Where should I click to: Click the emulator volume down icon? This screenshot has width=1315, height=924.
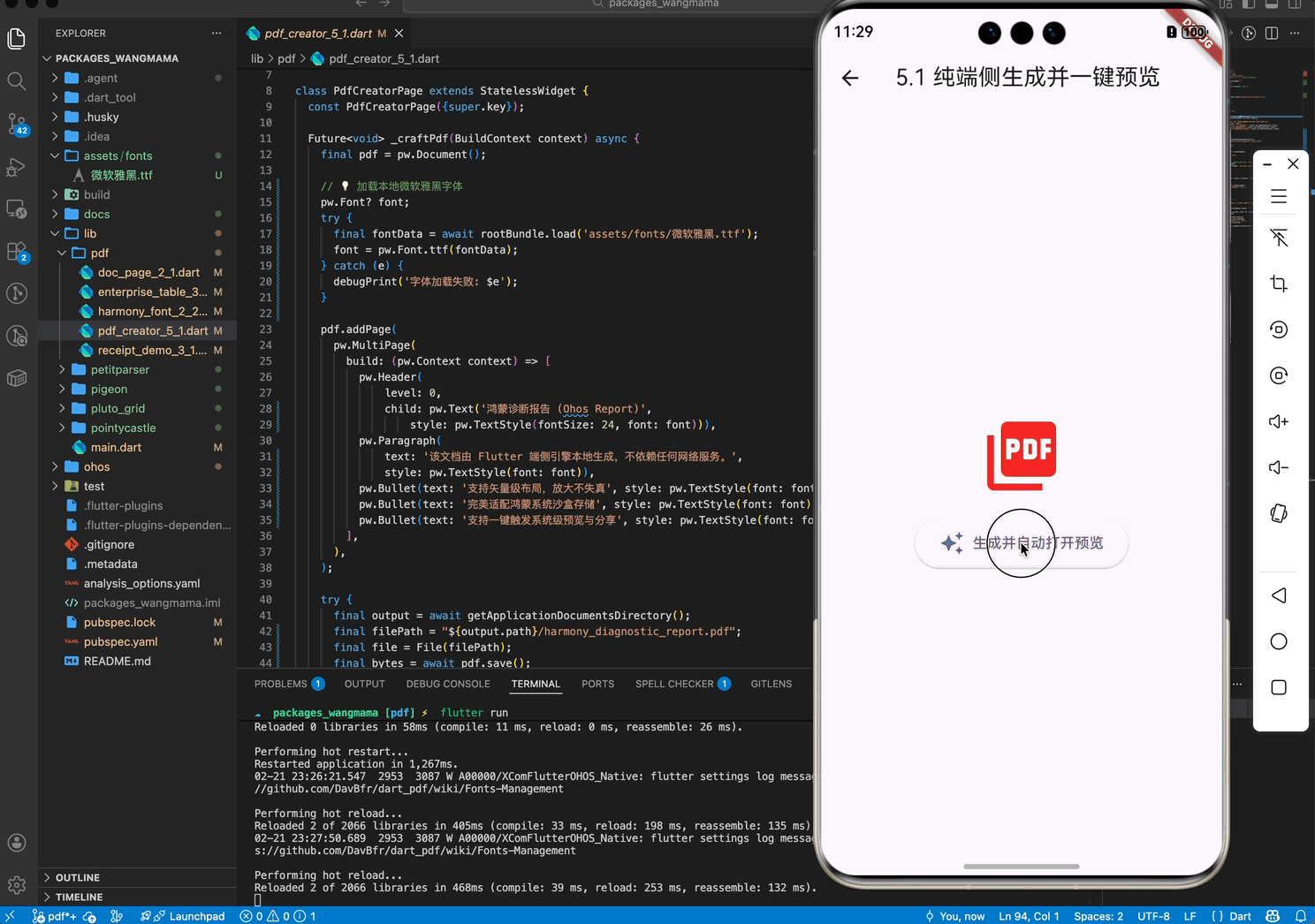[1279, 467]
